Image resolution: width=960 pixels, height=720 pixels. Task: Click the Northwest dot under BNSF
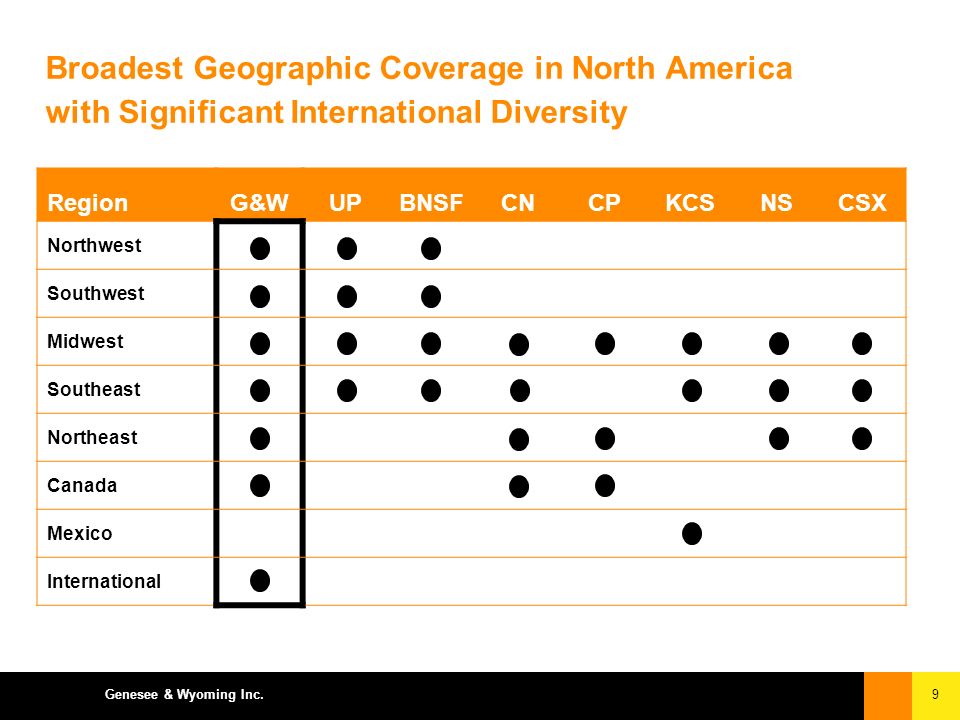coord(431,249)
